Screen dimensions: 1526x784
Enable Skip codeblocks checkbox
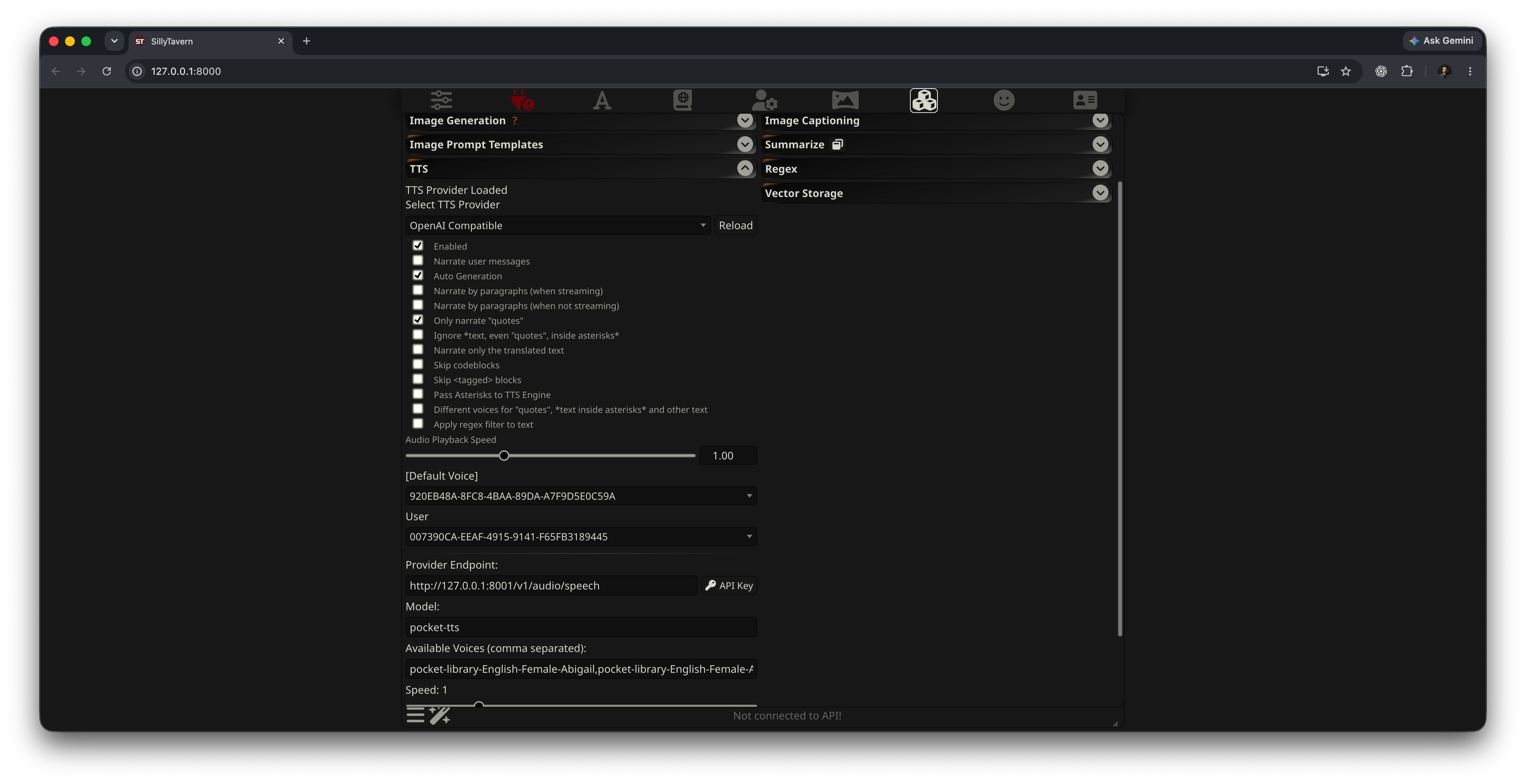tap(418, 364)
